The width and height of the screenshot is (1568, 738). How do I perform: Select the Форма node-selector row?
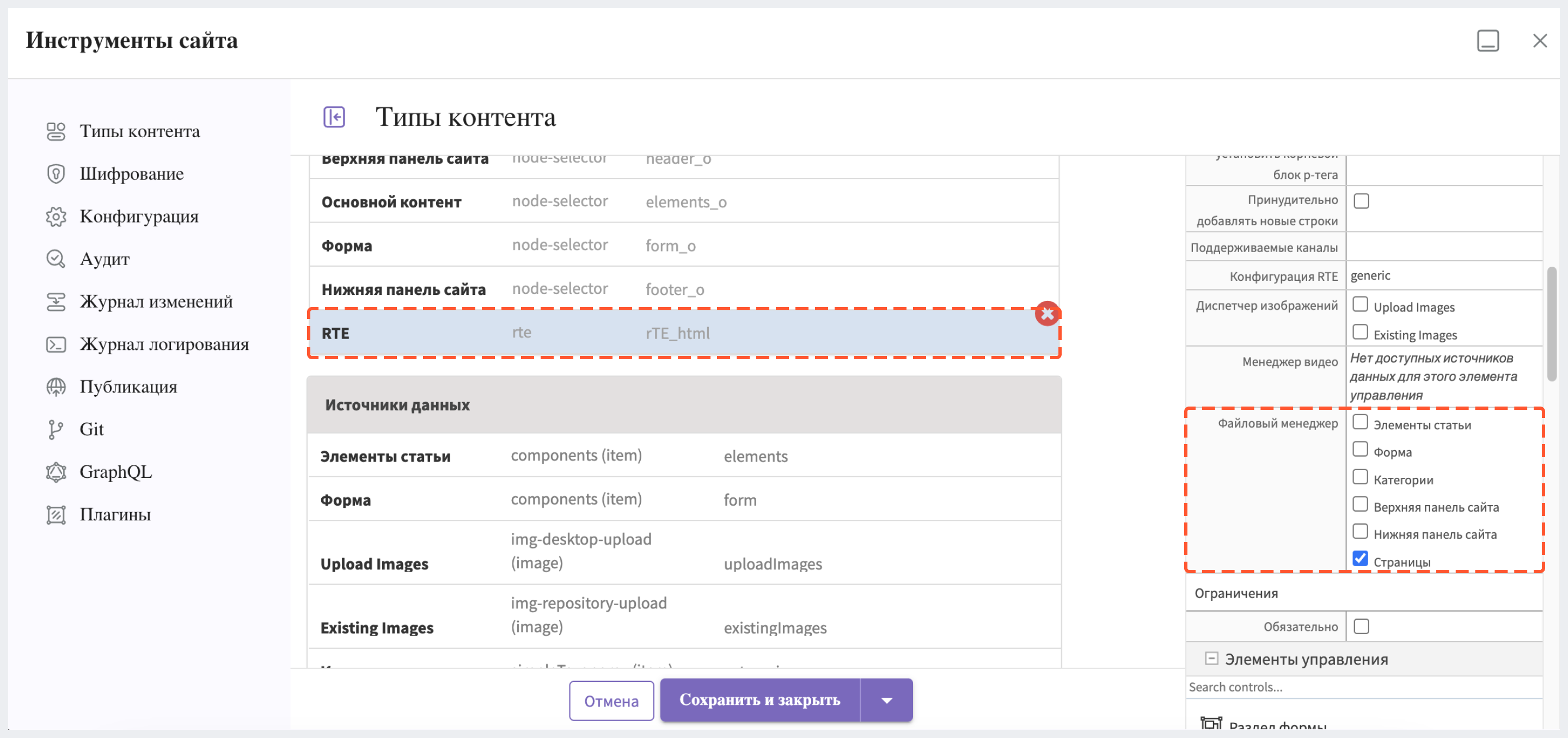click(x=684, y=245)
